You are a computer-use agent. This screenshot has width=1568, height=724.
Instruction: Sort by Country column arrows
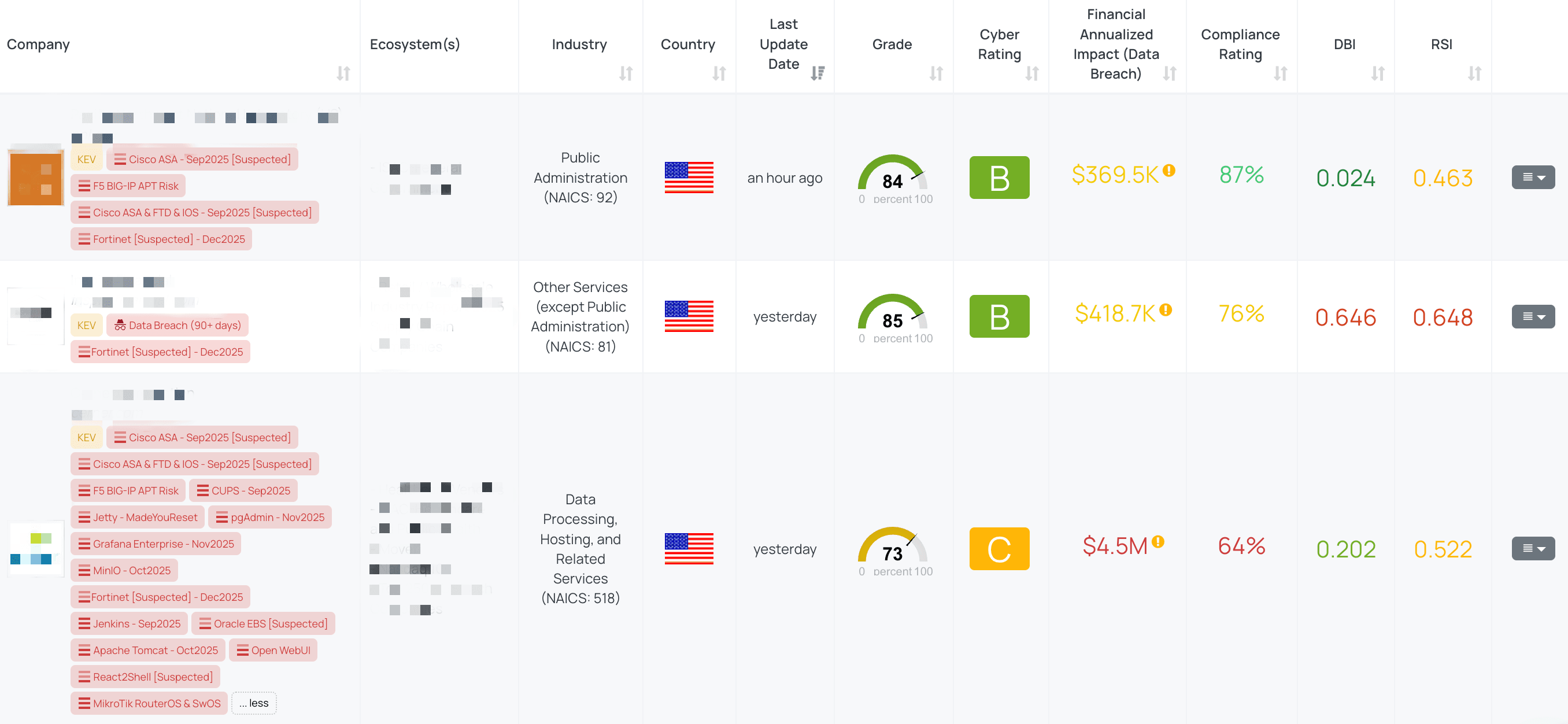[x=719, y=73]
